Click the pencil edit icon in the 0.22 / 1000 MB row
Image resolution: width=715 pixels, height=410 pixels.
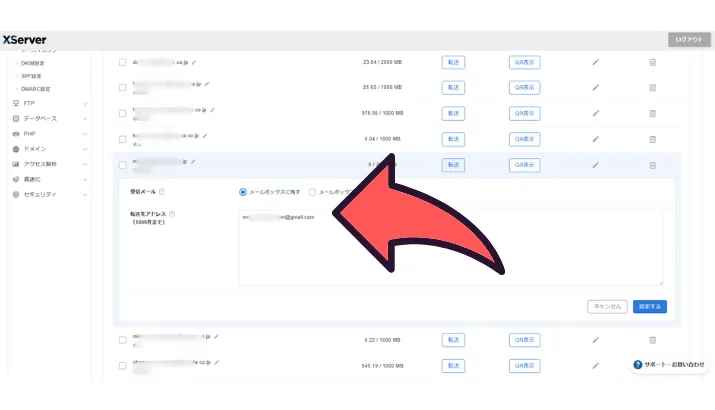tap(596, 340)
